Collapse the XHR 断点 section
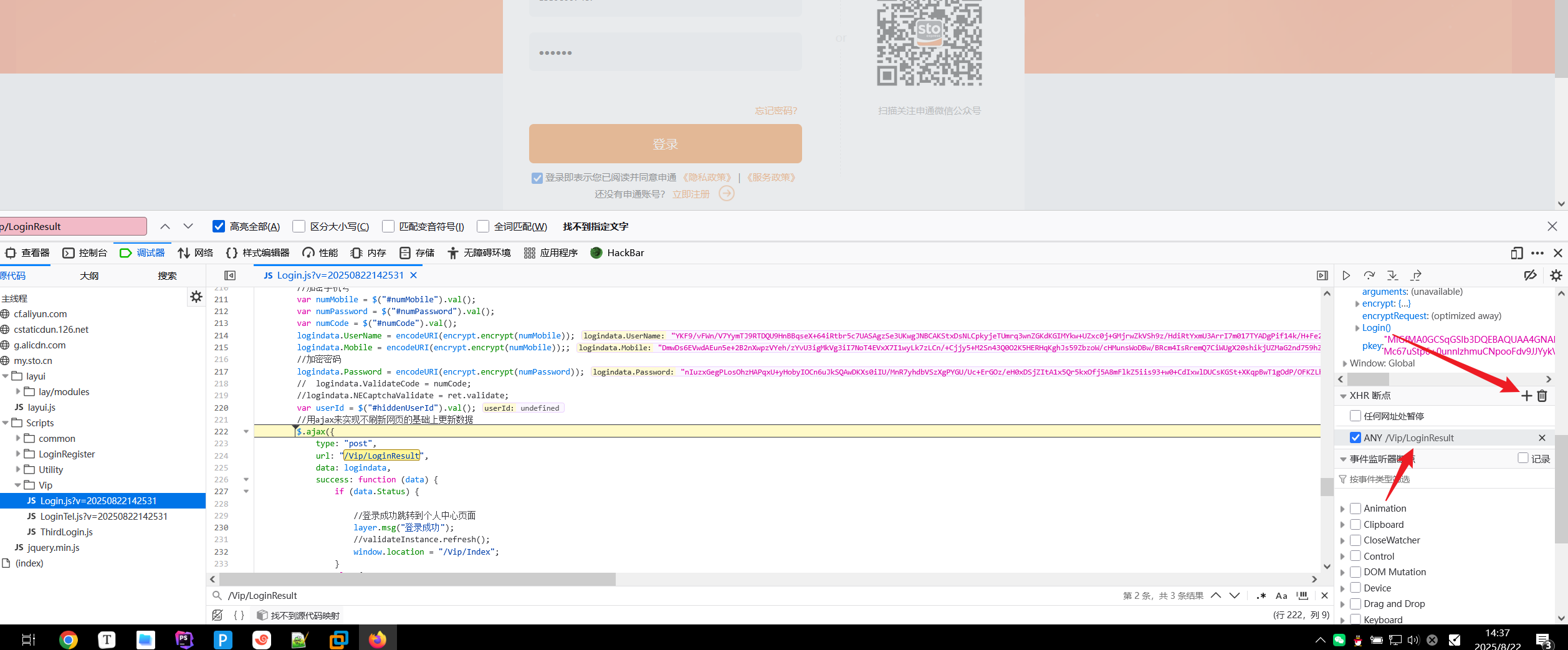1568x650 pixels. click(1343, 396)
